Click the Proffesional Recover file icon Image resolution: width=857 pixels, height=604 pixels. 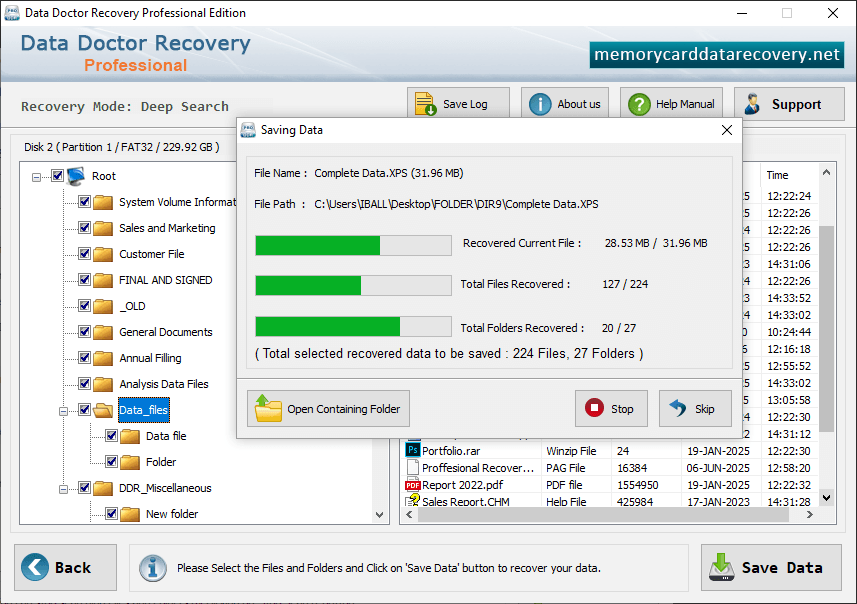(x=413, y=467)
